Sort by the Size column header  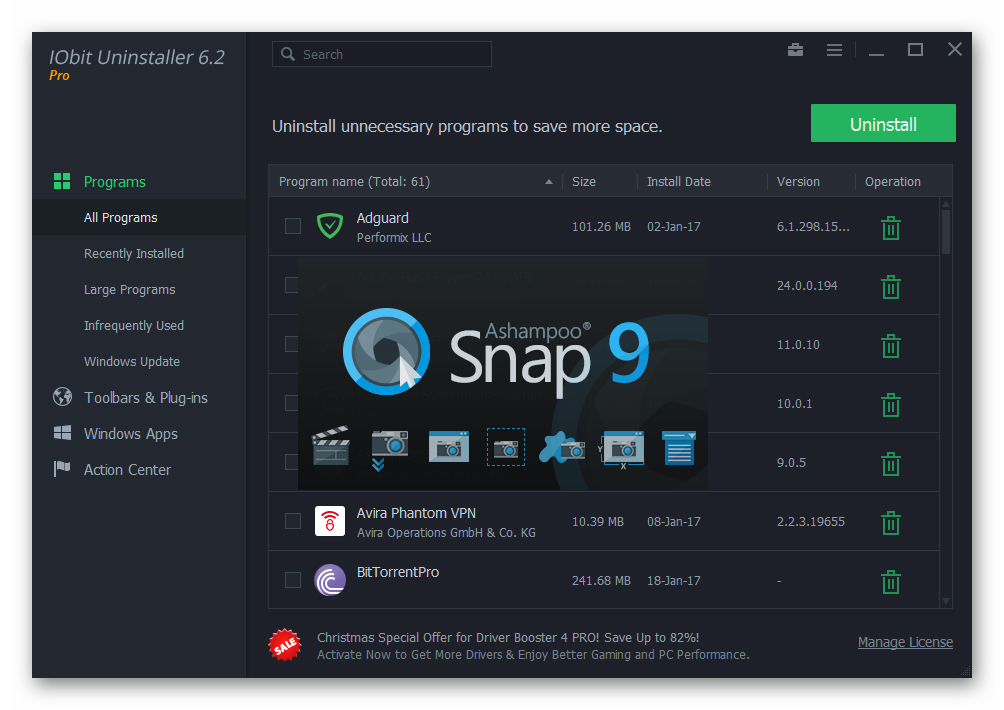coord(584,182)
